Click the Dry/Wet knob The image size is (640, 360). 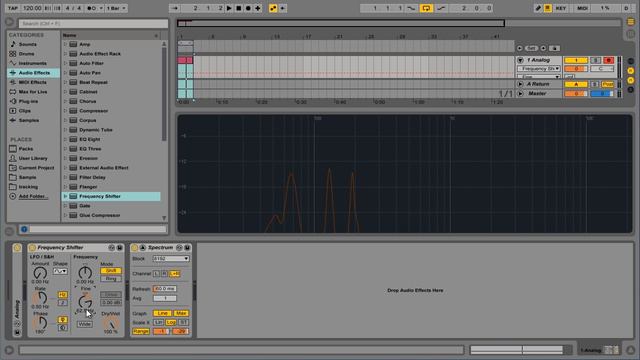click(x=110, y=324)
